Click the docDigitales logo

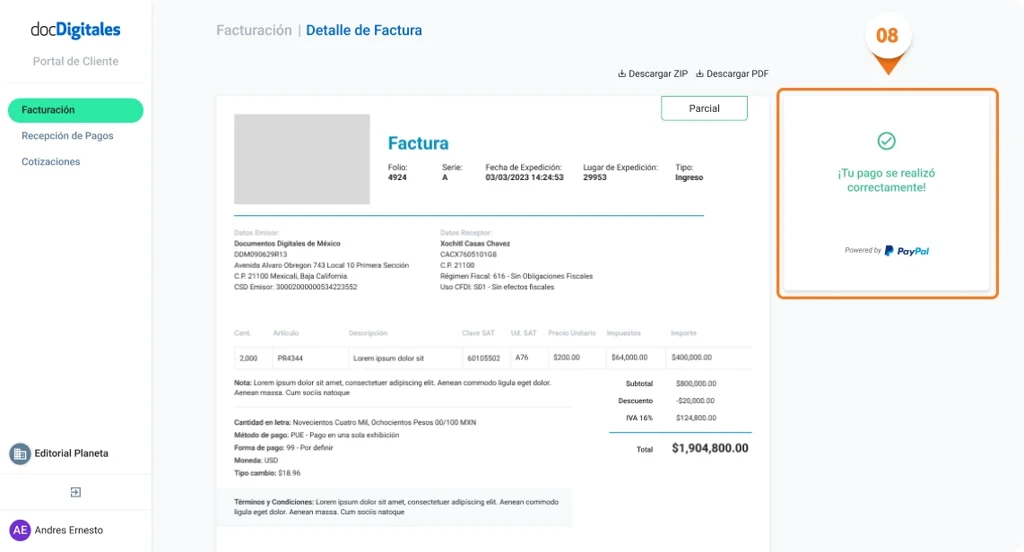(75, 29)
